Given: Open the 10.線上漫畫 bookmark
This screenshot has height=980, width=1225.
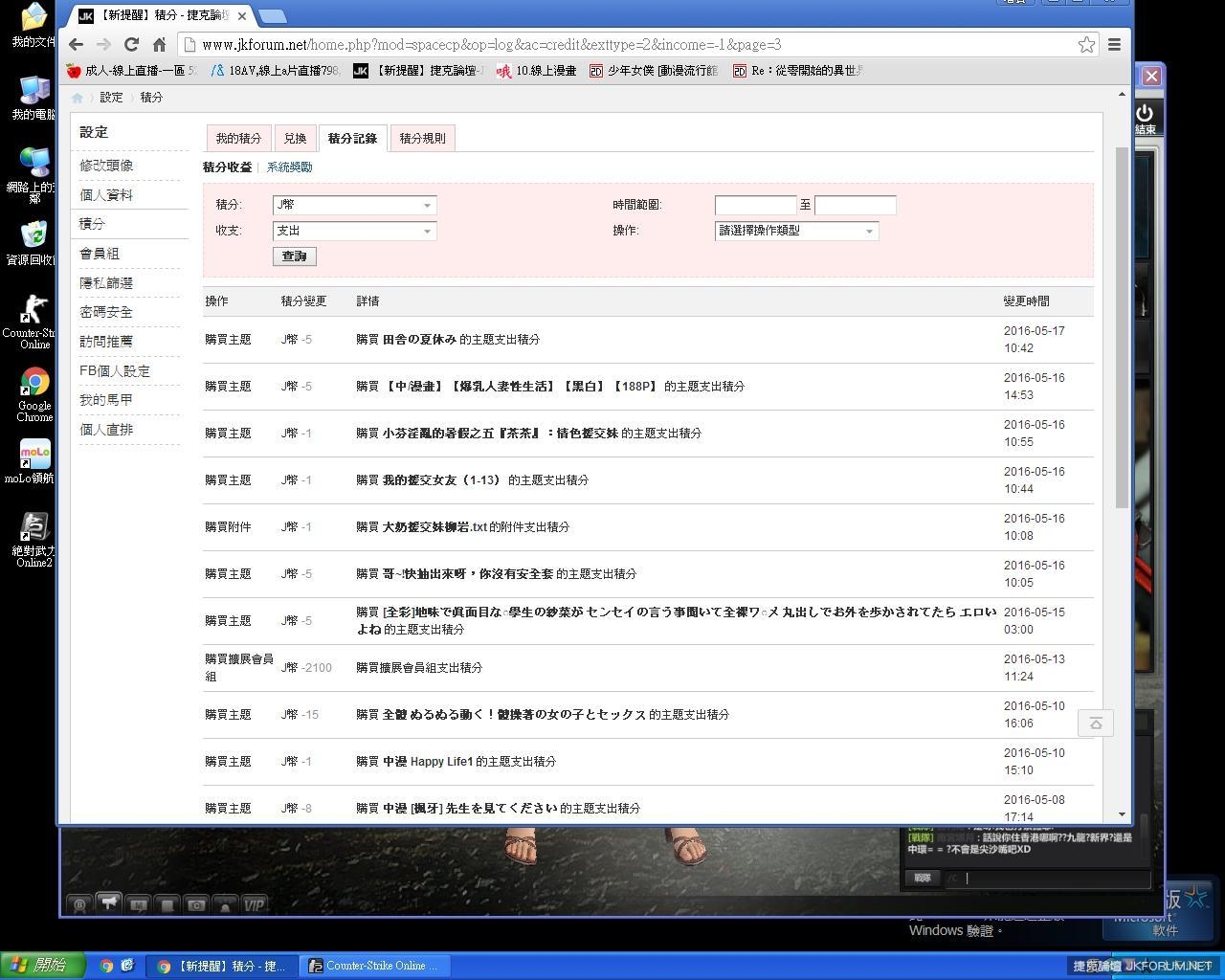Looking at the screenshot, I should tap(536, 71).
